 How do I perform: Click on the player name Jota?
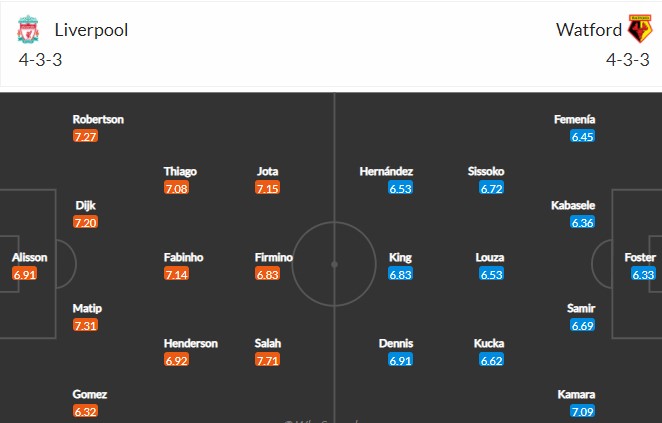(267, 171)
